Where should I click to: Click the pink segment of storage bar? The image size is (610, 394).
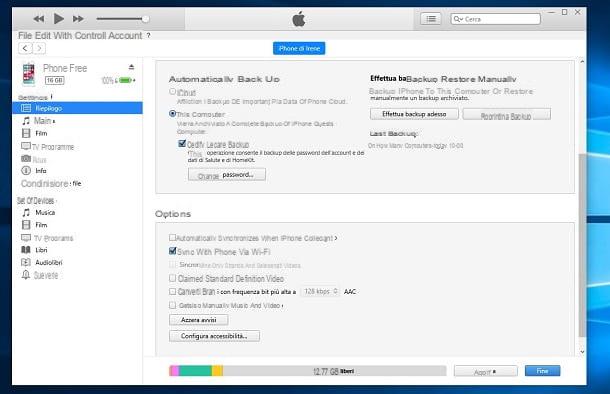(174, 371)
